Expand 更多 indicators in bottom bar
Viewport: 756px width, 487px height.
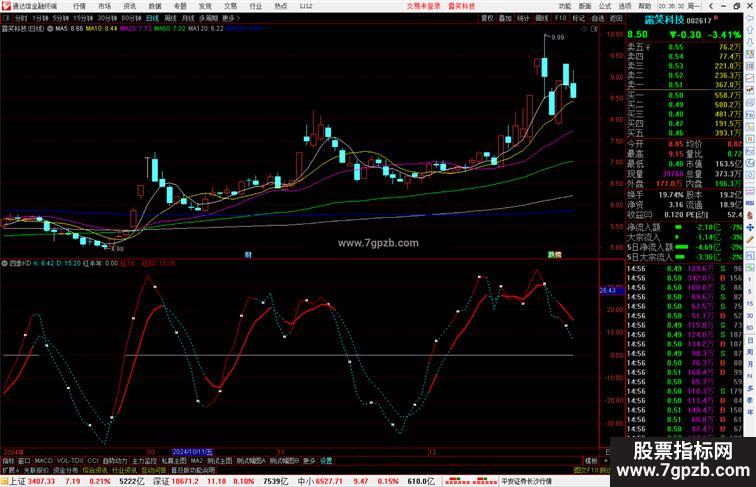(x=309, y=461)
